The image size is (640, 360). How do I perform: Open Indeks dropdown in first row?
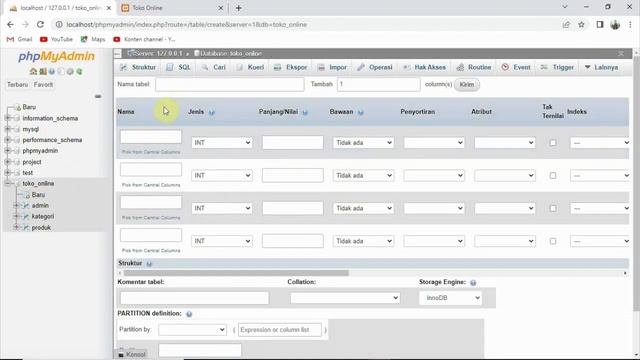click(600, 142)
